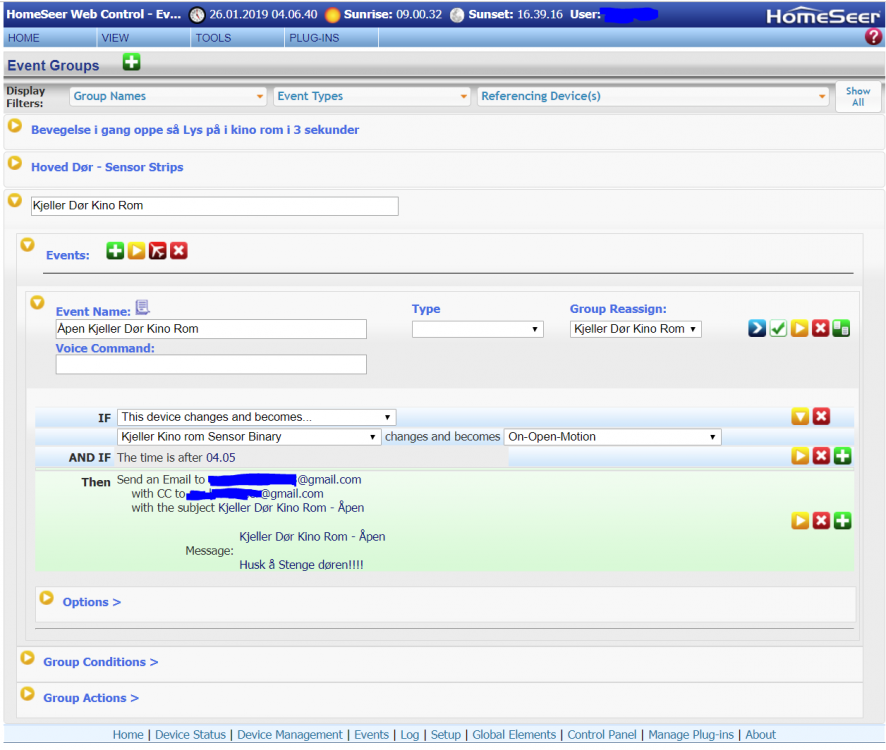Click the Show All button
Screen dimensions: 886x750
pos(858,95)
